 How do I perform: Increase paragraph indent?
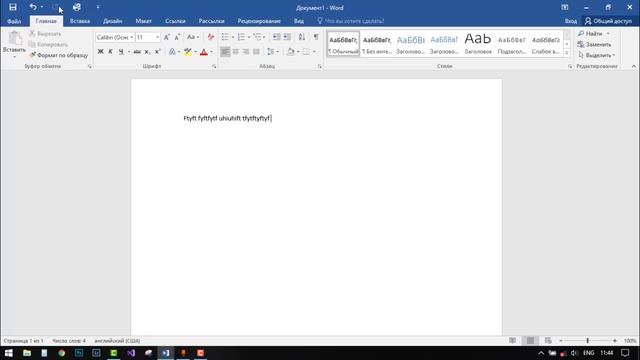pos(287,37)
